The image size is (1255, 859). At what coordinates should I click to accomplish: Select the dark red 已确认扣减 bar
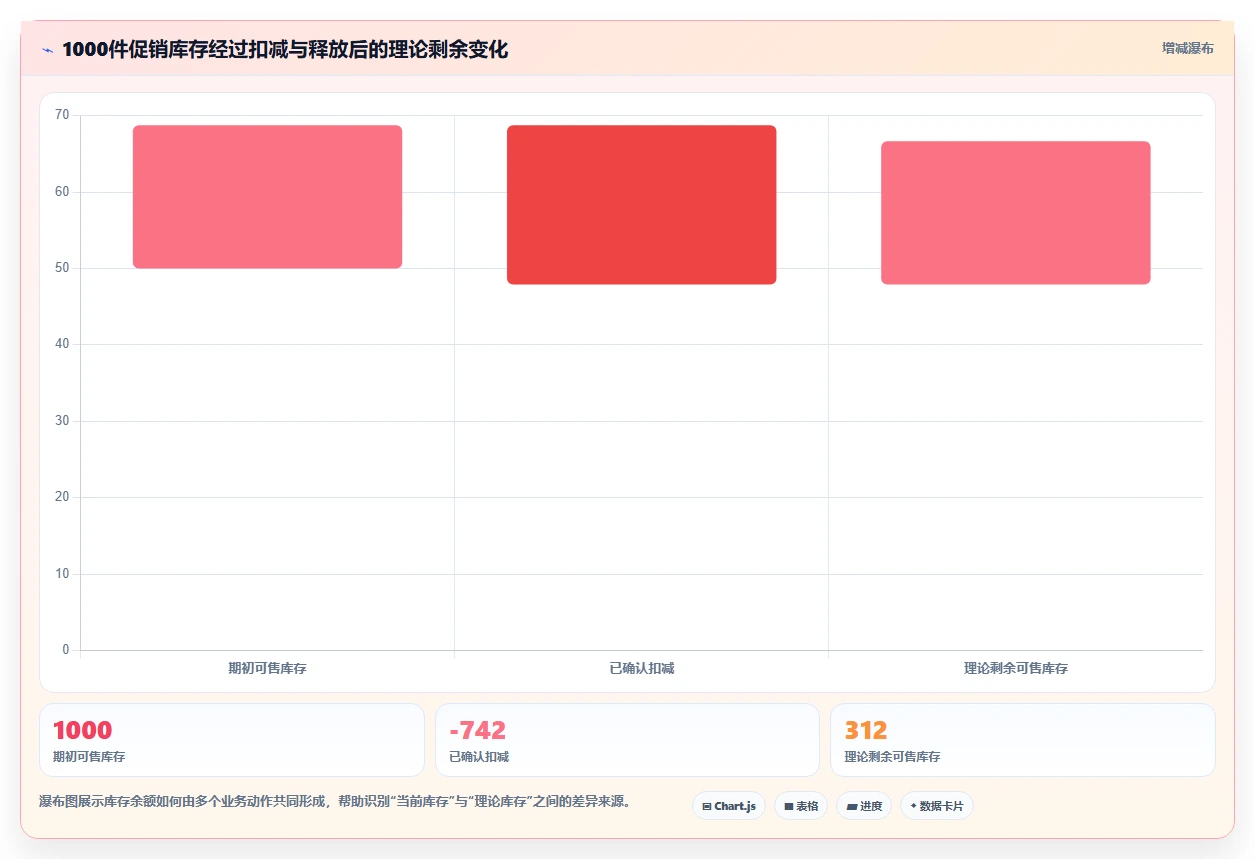[x=641, y=205]
